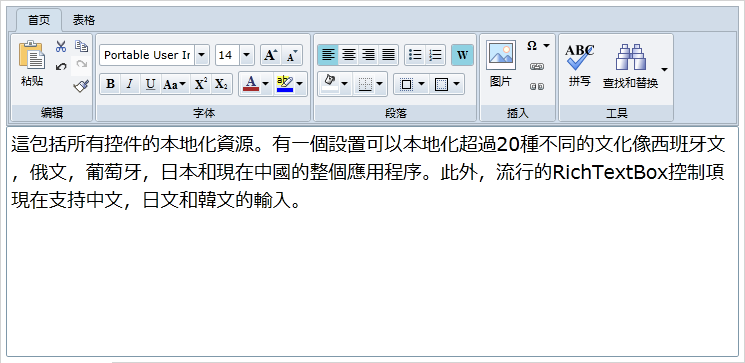
Task: Click the 粘贴 paste button
Action: pos(32,64)
